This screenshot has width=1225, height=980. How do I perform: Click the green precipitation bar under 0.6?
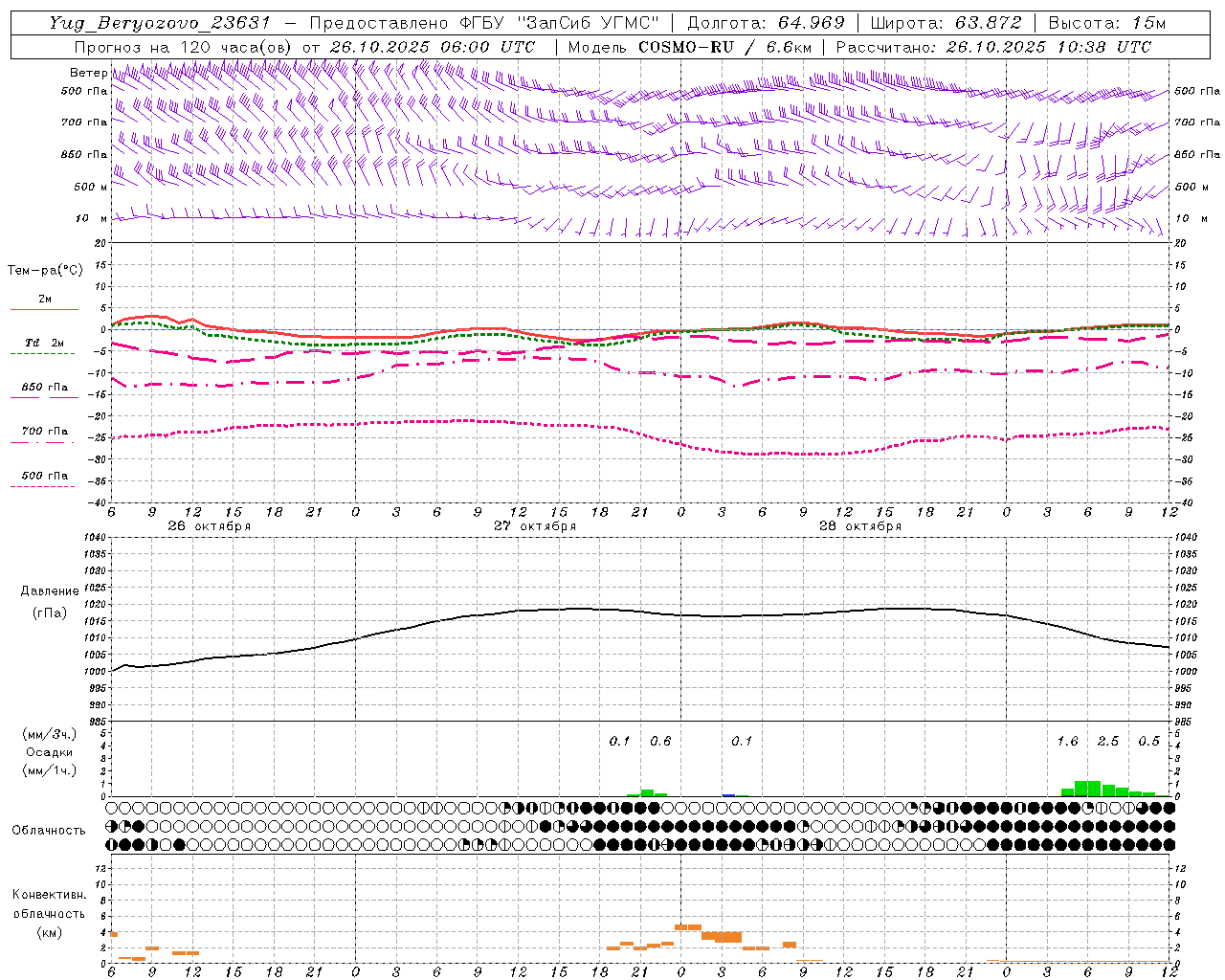(647, 792)
